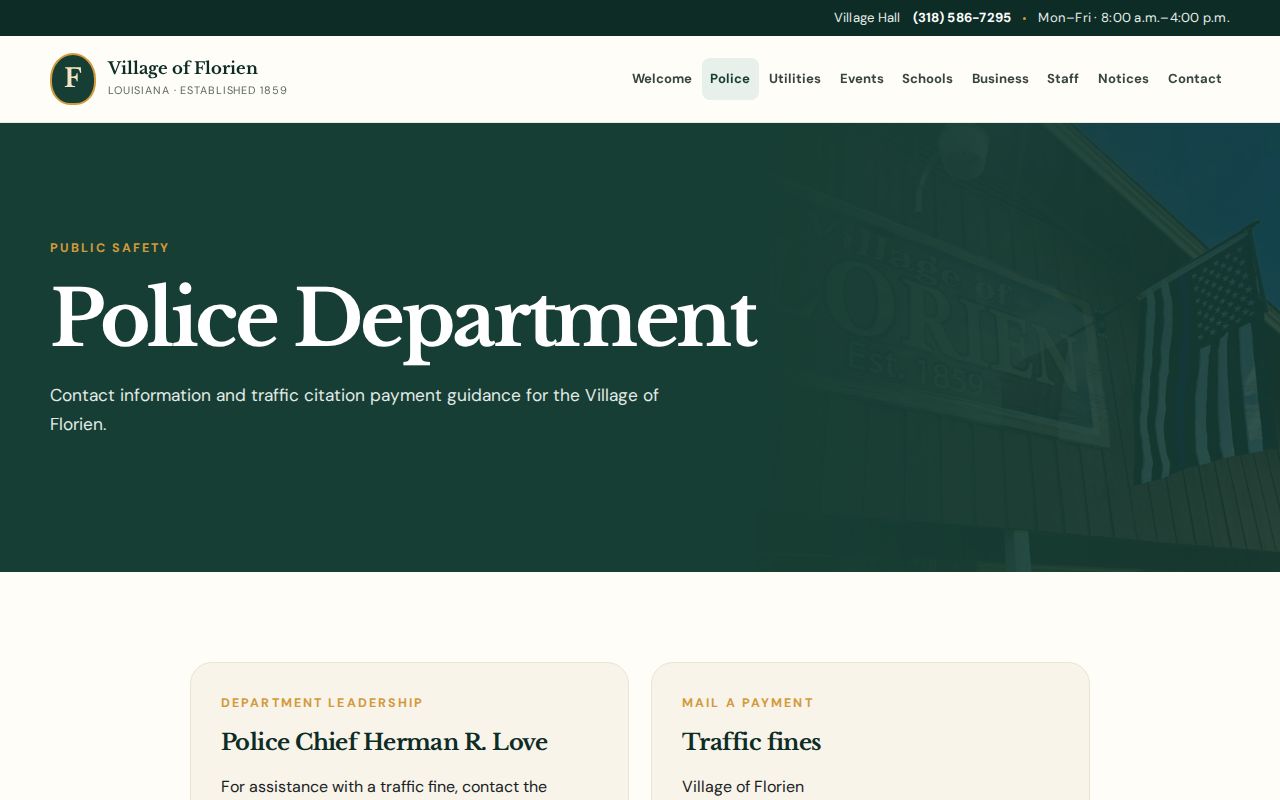Navigate to Events
Viewport: 1280px width, 800px height.
pyautogui.click(x=862, y=79)
